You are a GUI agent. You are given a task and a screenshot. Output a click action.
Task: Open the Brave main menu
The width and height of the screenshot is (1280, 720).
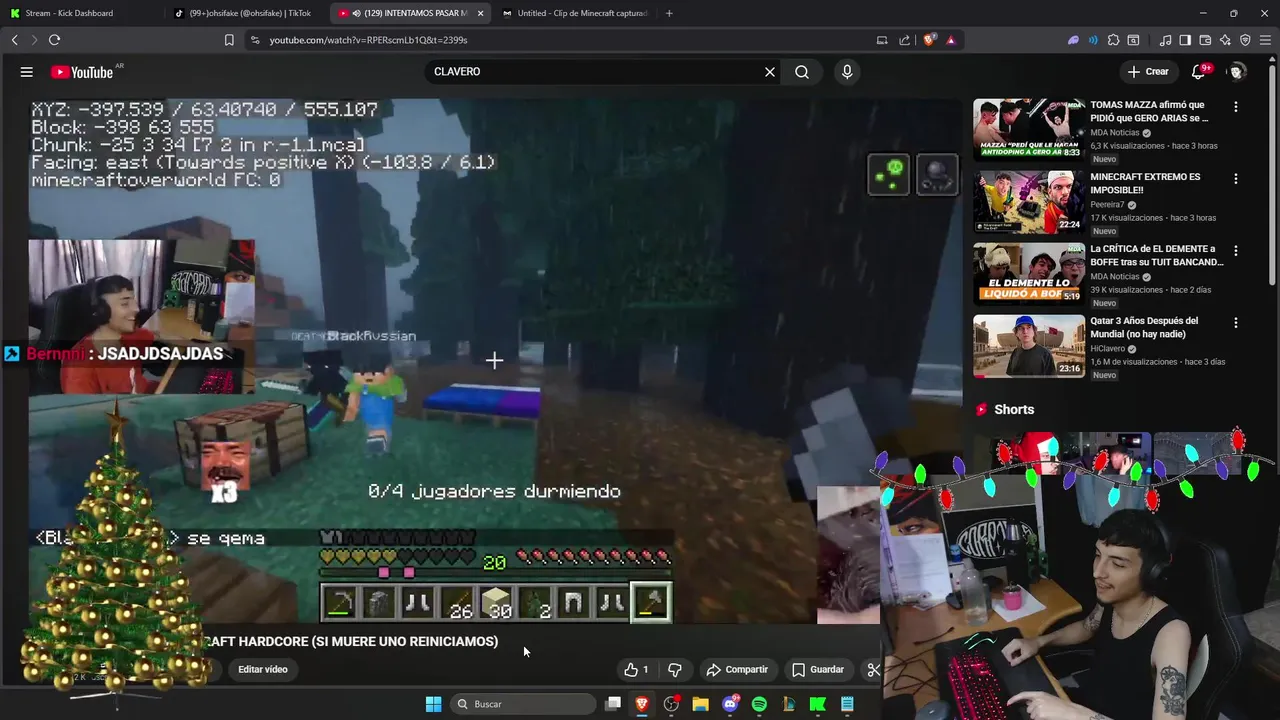[x=1266, y=40]
